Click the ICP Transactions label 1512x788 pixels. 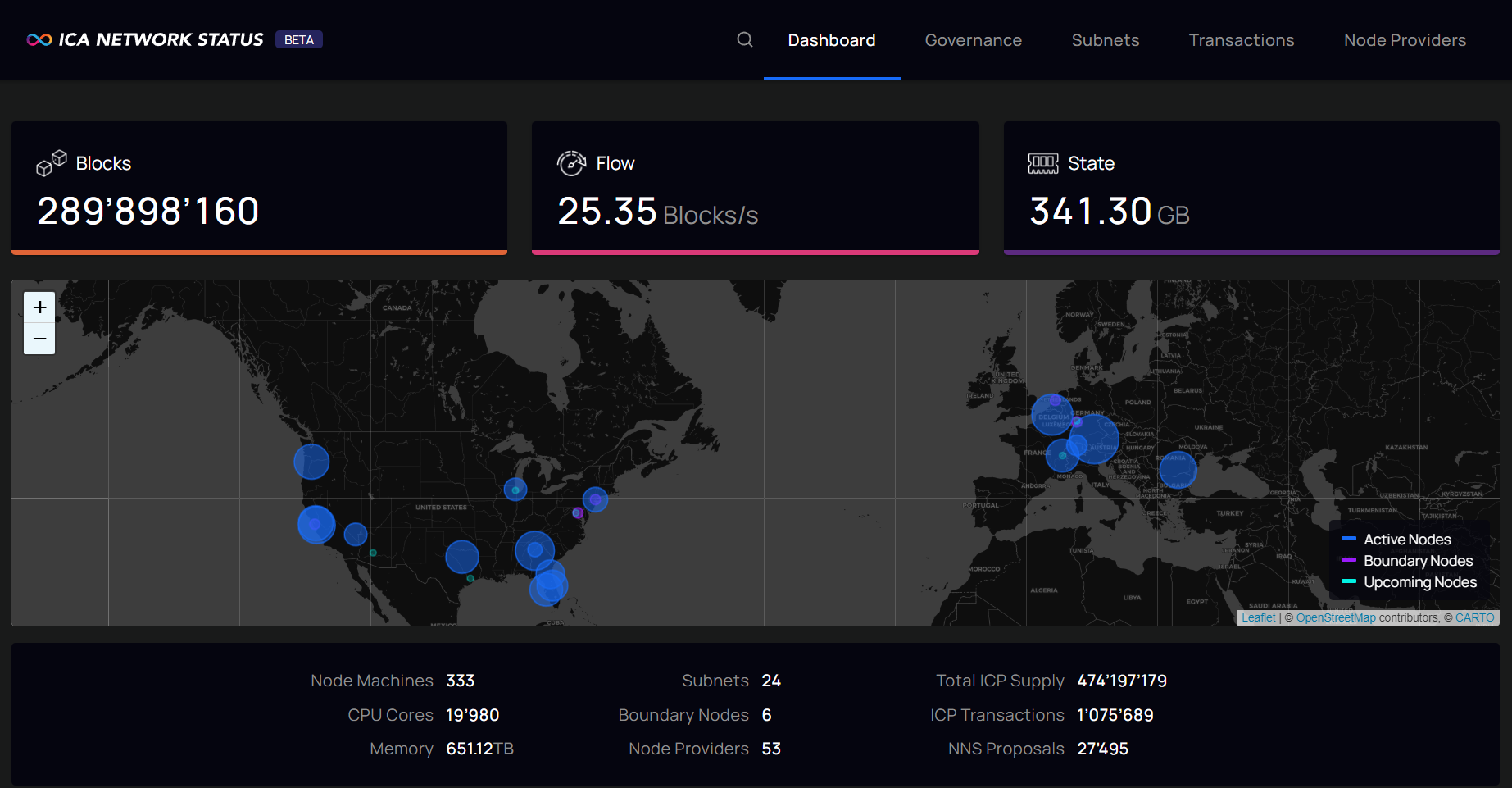tap(997, 715)
